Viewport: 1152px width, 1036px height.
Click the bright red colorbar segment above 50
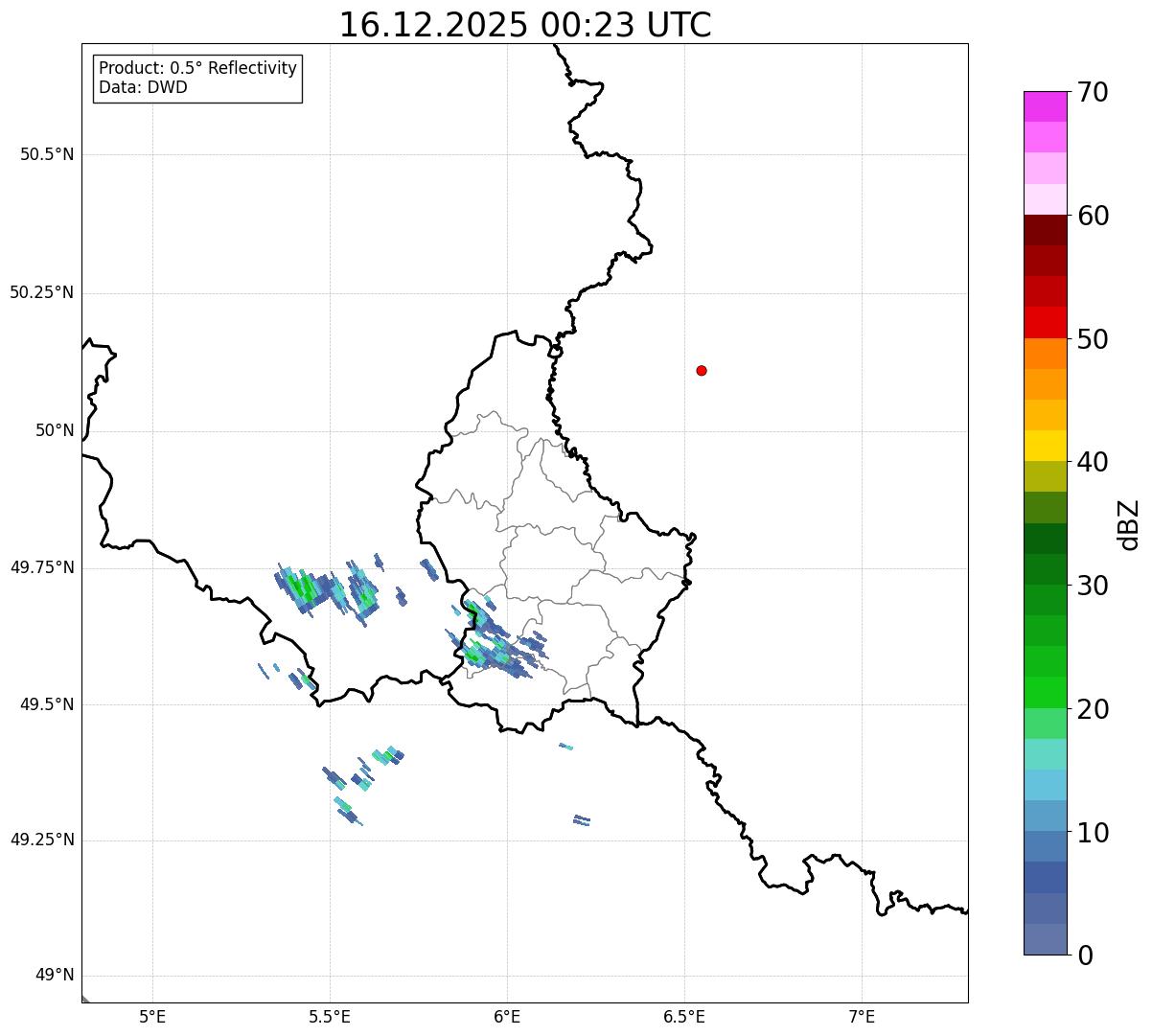[1045, 323]
